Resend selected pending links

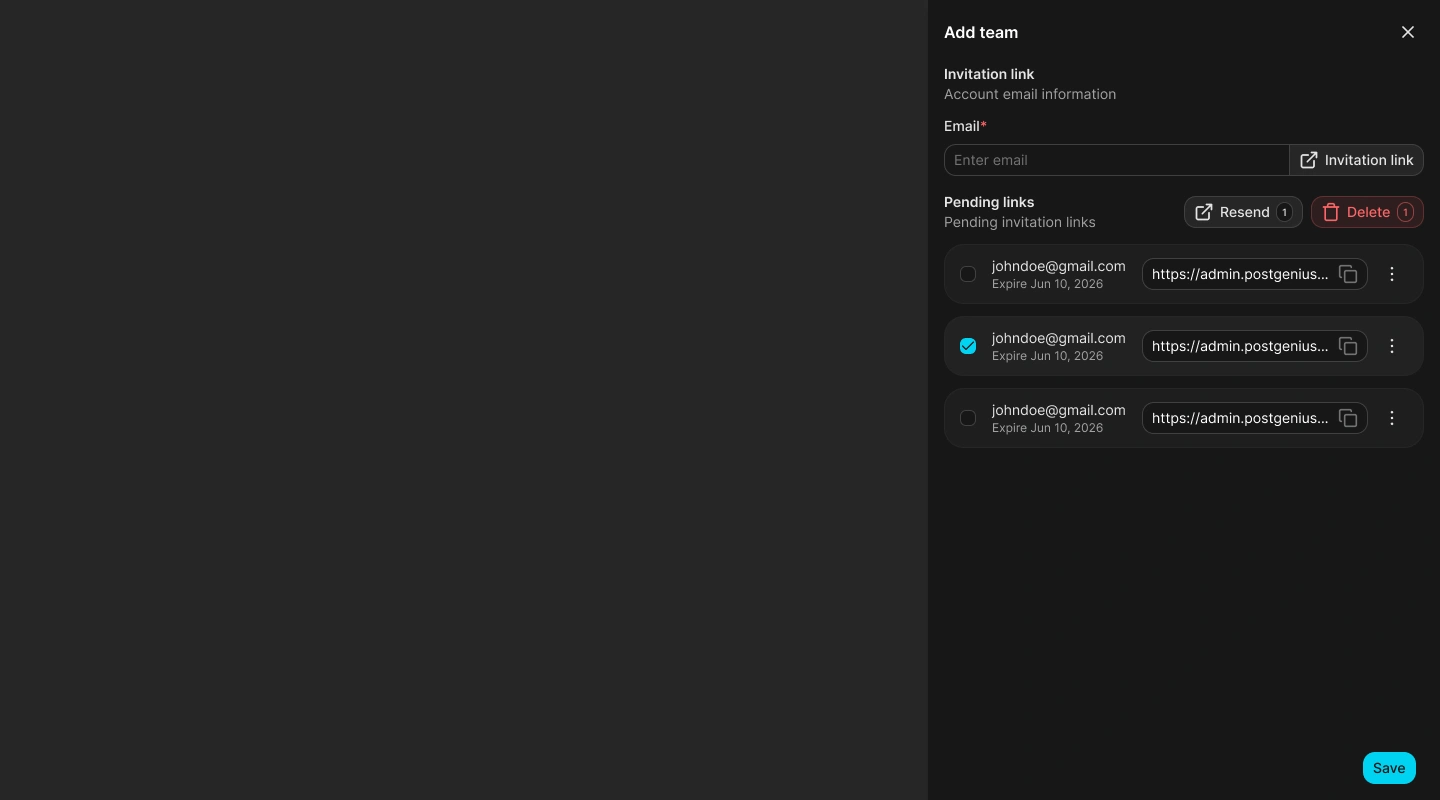pos(1243,212)
